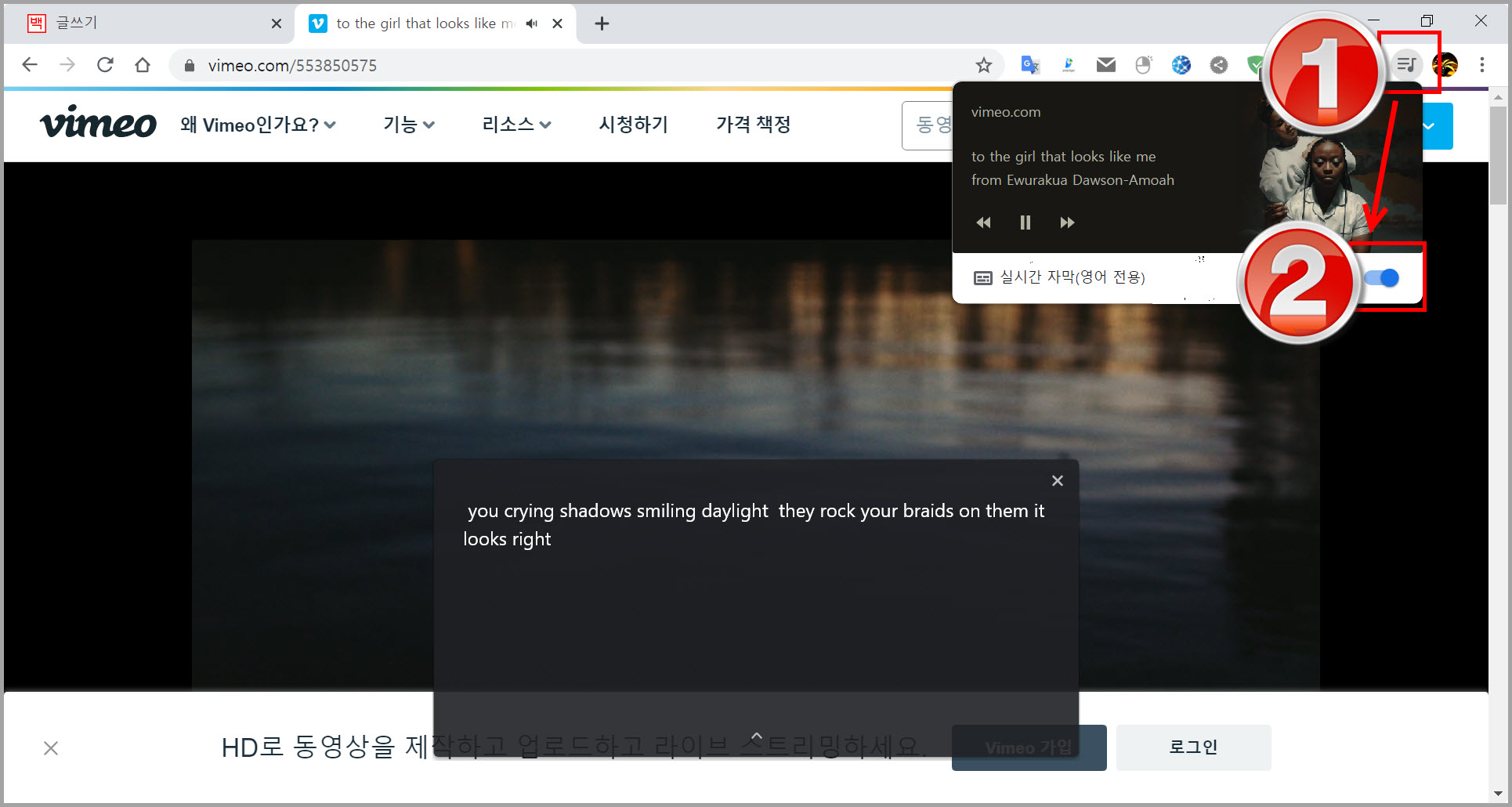
Task: Open the Google Translate extension
Action: coord(1030,65)
